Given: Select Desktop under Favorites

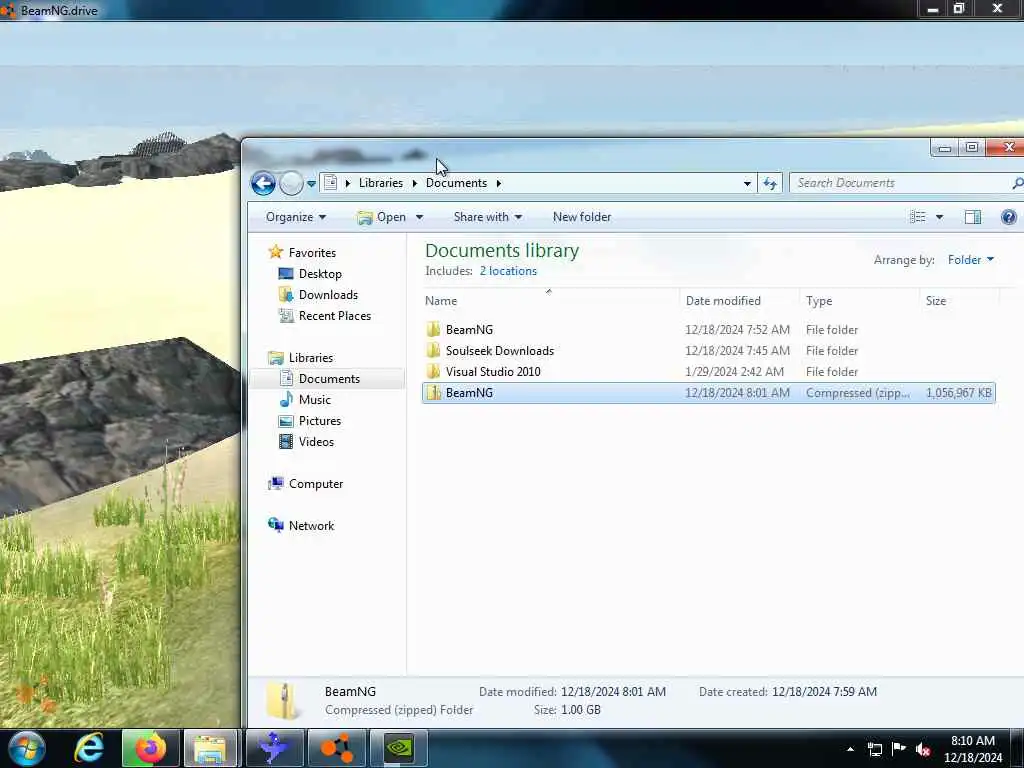Looking at the screenshot, I should 320,274.
